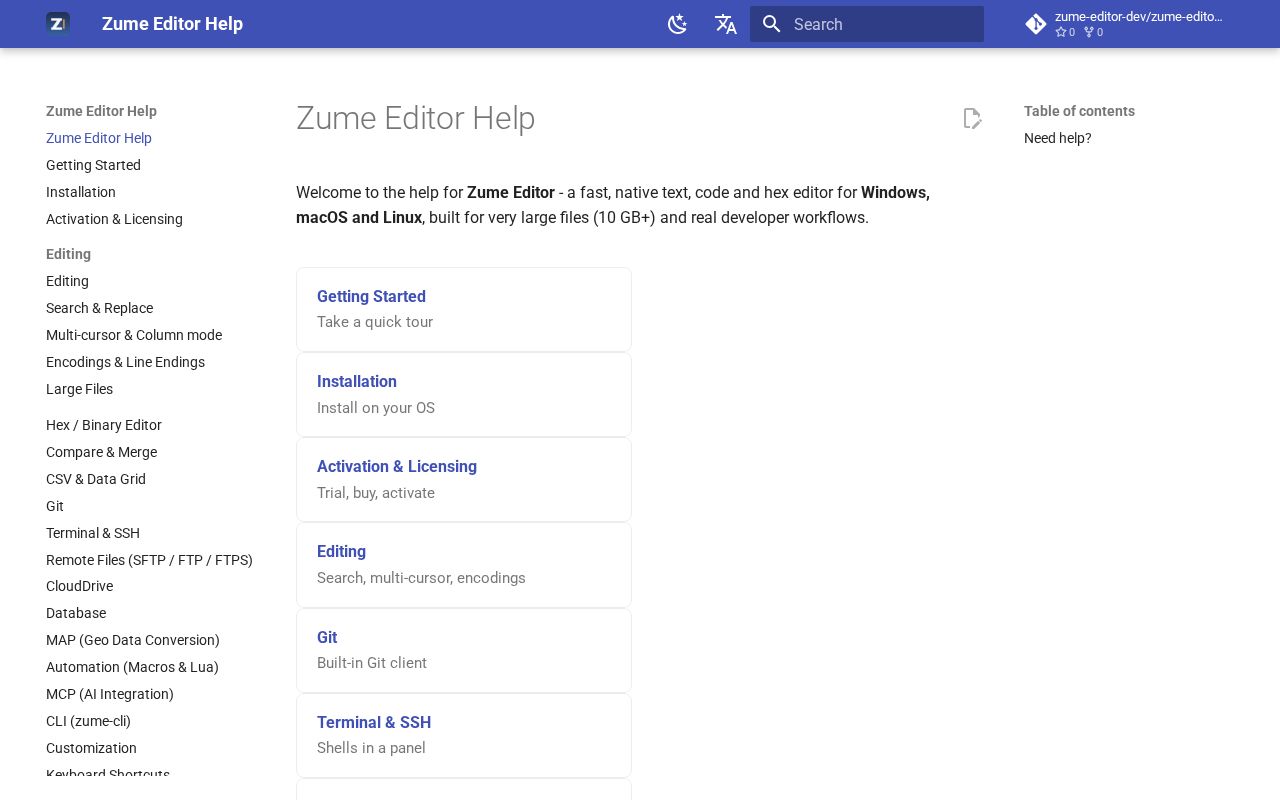Open MCP (AI Integration) page
The width and height of the screenshot is (1280, 800).
[110, 694]
